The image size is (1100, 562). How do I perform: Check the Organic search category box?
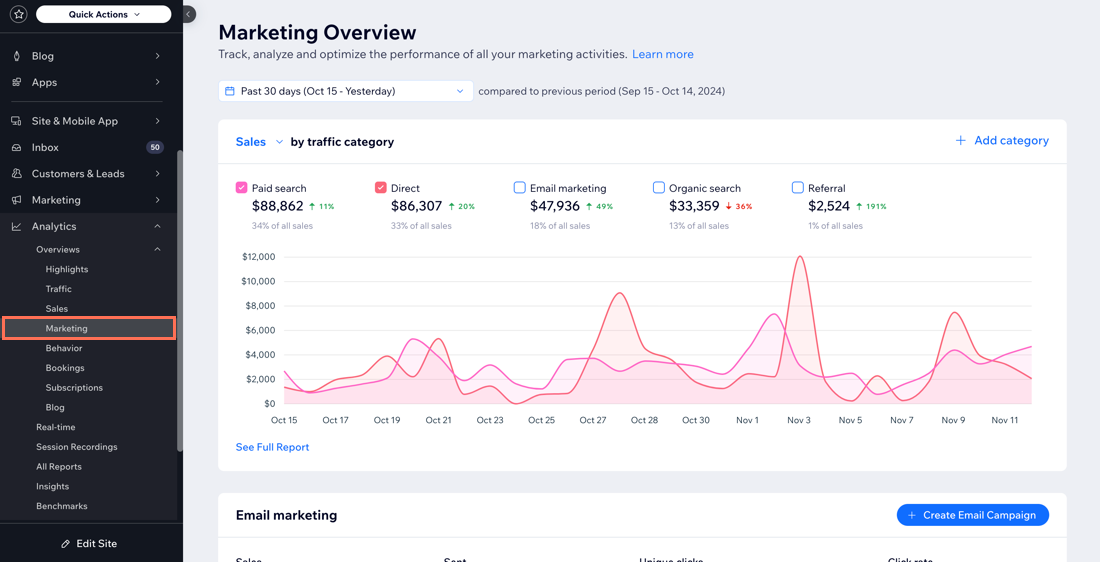pyautogui.click(x=659, y=187)
